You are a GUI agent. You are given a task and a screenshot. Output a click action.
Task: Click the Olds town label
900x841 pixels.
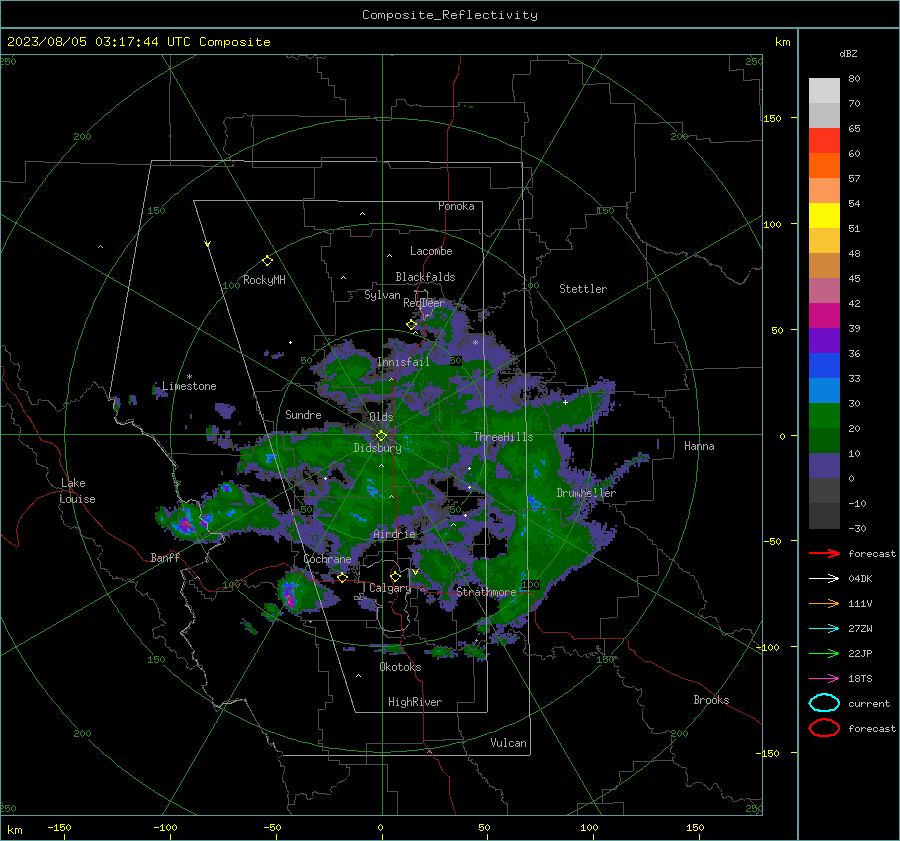pos(381,417)
